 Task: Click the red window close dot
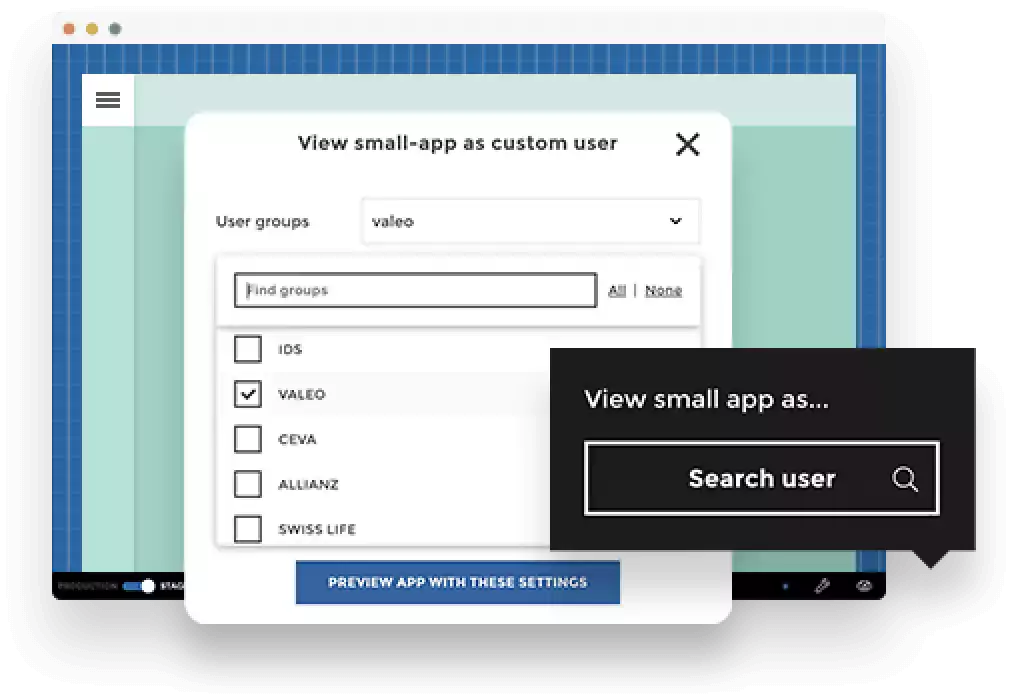(x=69, y=29)
